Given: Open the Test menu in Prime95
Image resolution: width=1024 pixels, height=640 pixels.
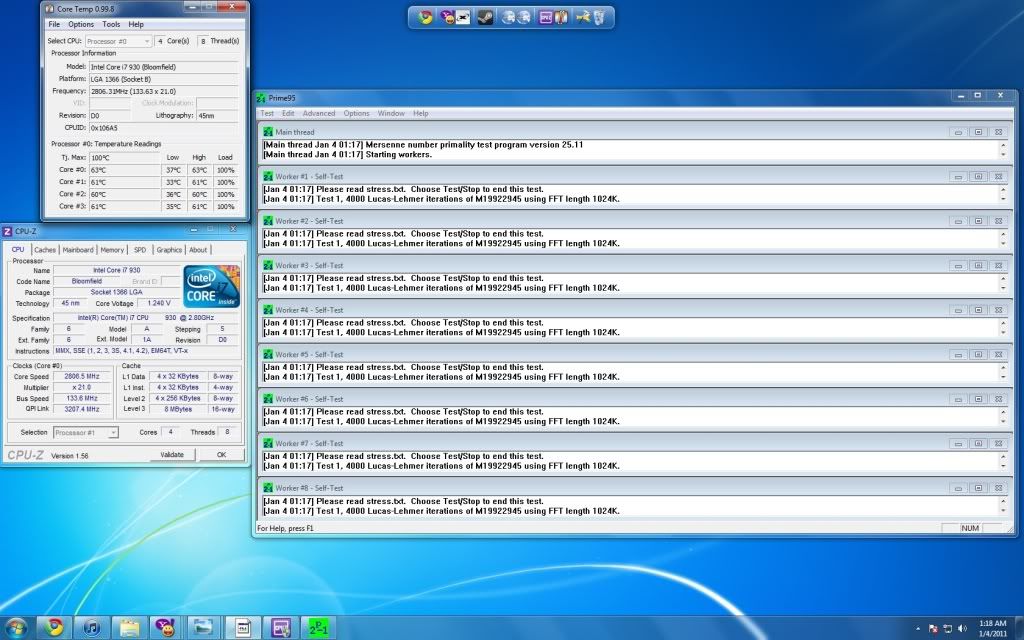Looking at the screenshot, I should click(267, 114).
